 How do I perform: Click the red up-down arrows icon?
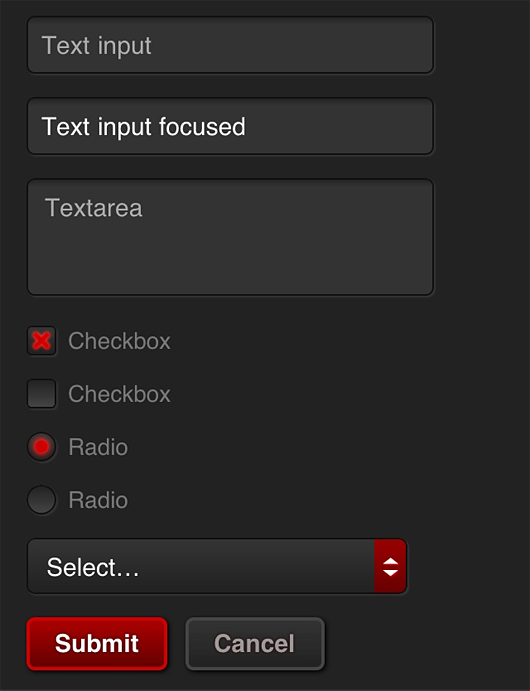[x=390, y=567]
